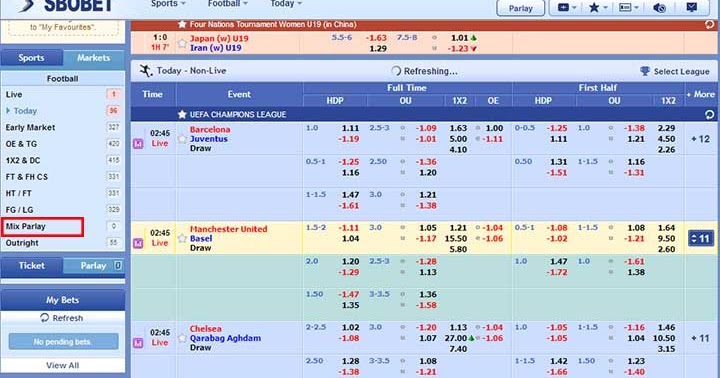
Task: Switch to the Markets tab in sidebar
Action: 94,58
